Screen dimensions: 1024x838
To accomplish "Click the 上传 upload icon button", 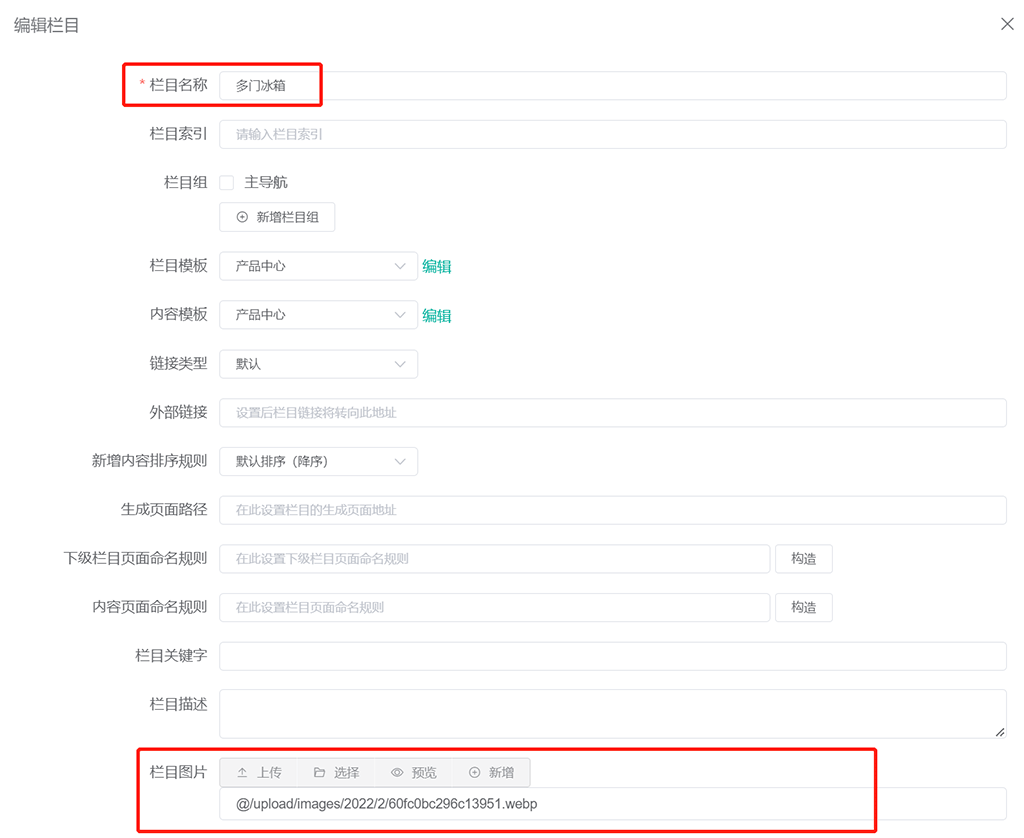I will [259, 773].
